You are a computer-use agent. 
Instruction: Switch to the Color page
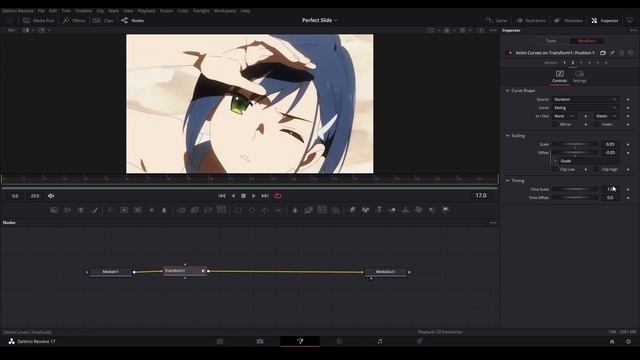pyautogui.click(x=340, y=341)
